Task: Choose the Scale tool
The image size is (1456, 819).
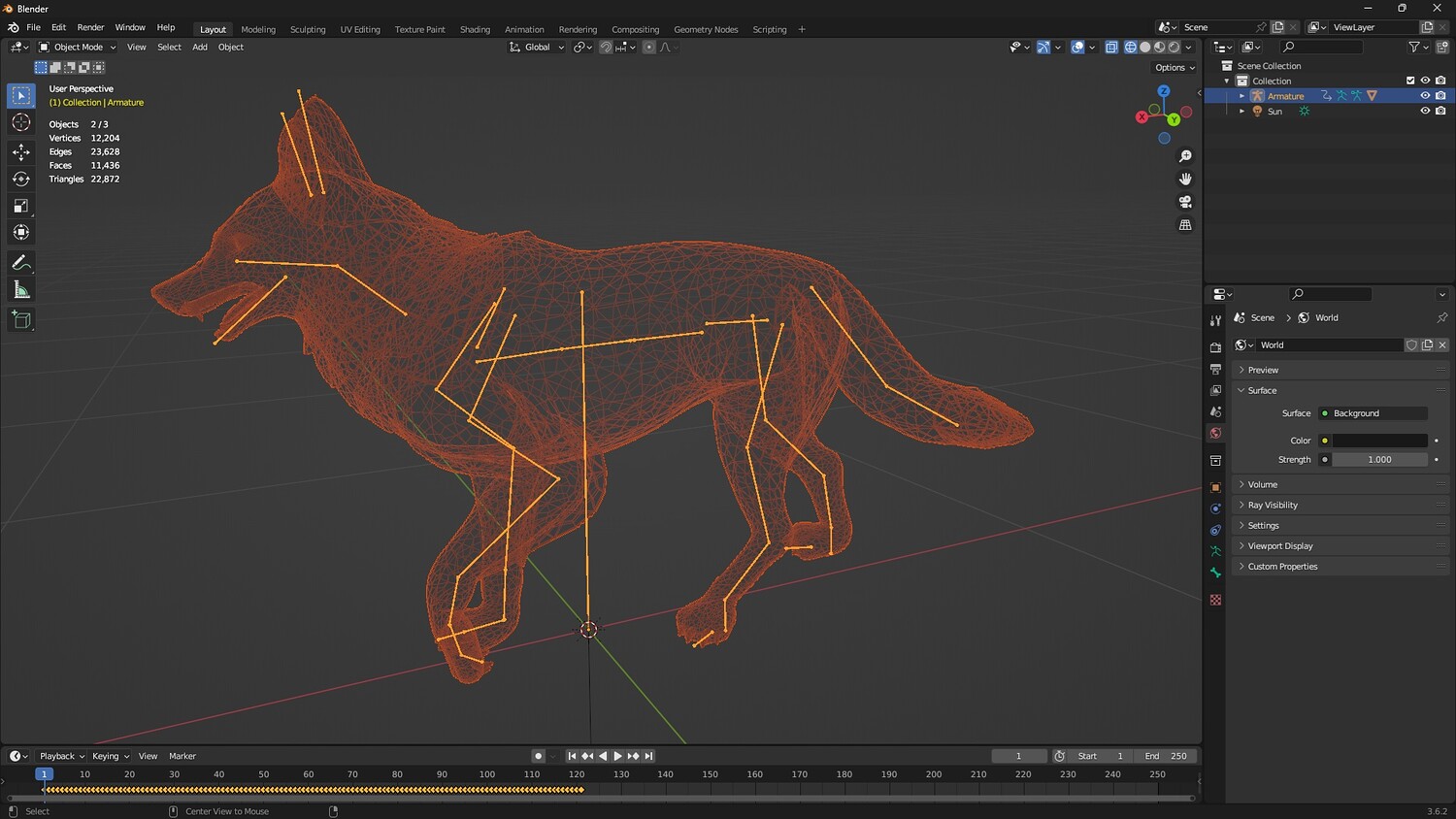Action: click(20, 206)
